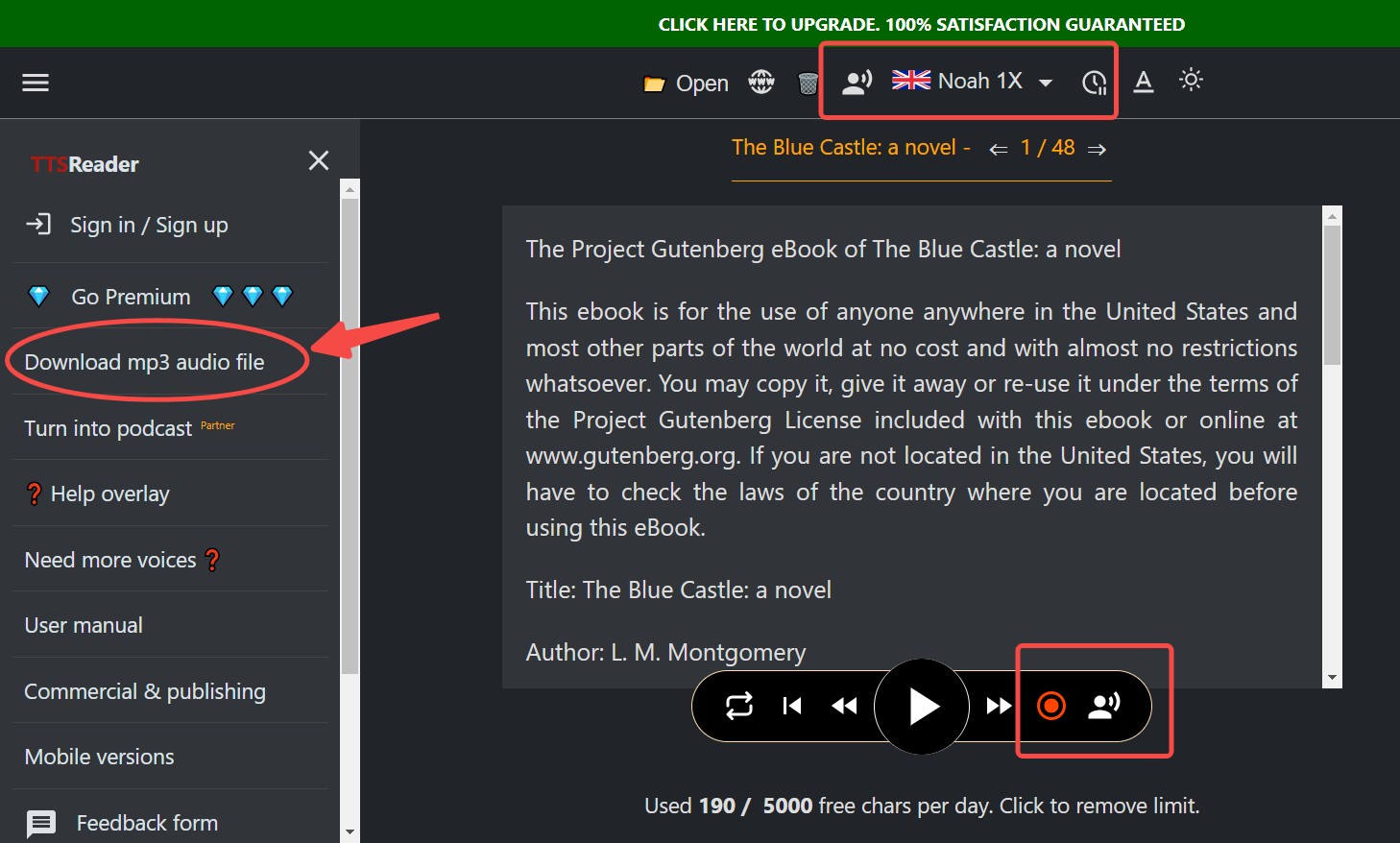This screenshot has width=1400, height=843.
Task: Toggle the loop repeat button
Action: [x=739, y=707]
